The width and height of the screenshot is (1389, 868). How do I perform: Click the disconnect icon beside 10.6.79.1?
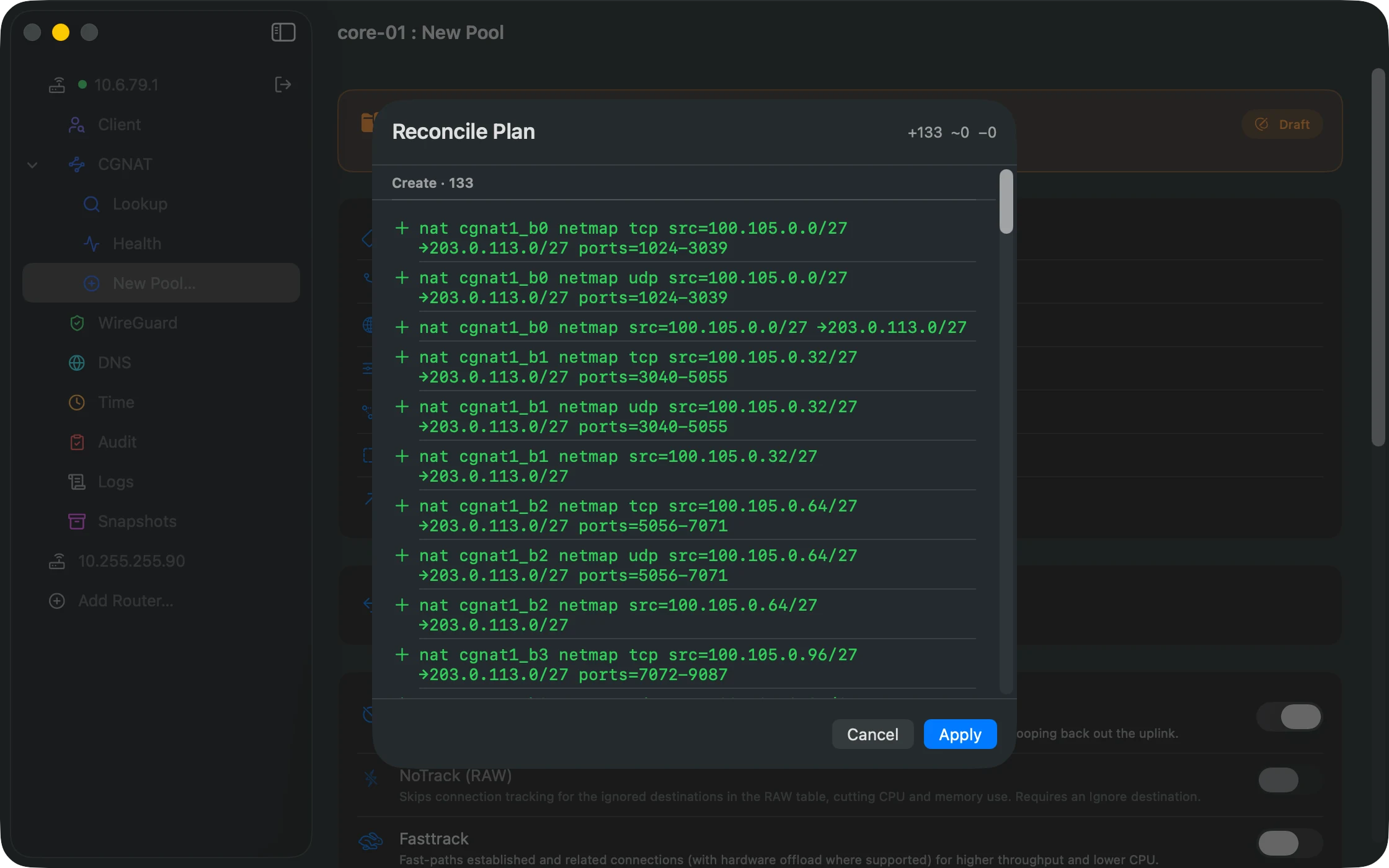283,85
